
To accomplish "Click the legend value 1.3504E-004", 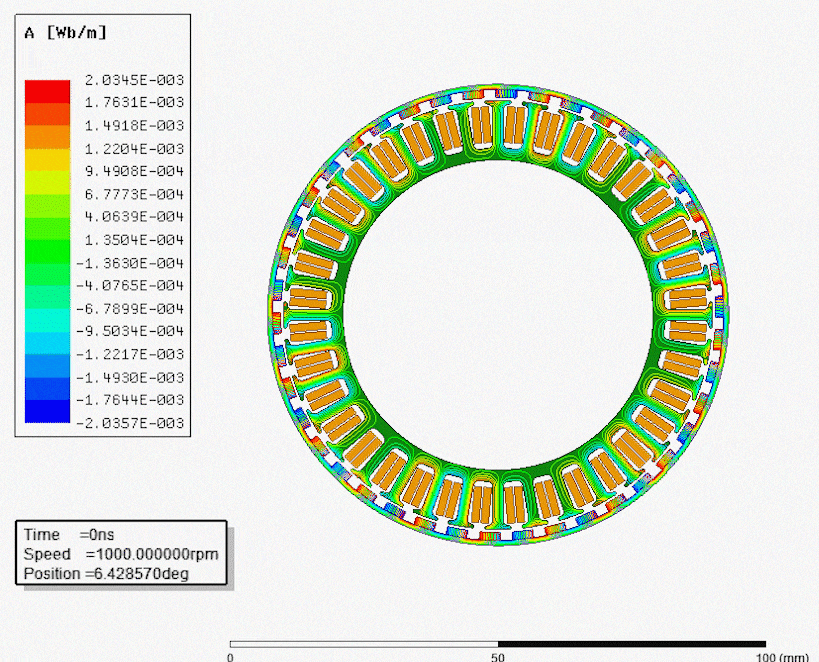I will click(x=134, y=240).
